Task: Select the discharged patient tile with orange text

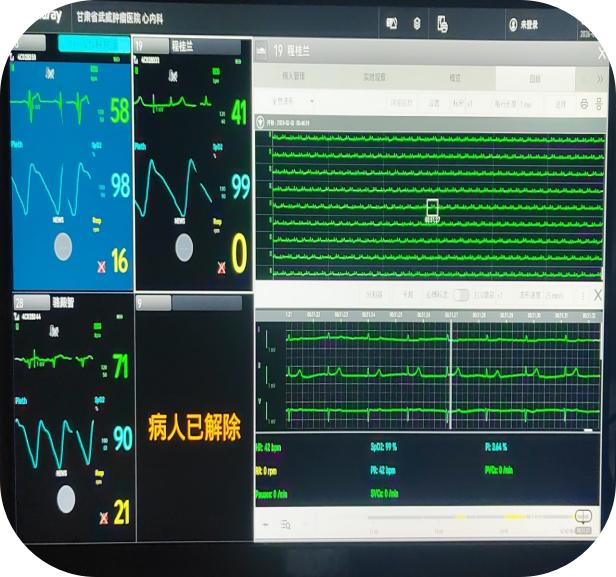Action: [194, 432]
